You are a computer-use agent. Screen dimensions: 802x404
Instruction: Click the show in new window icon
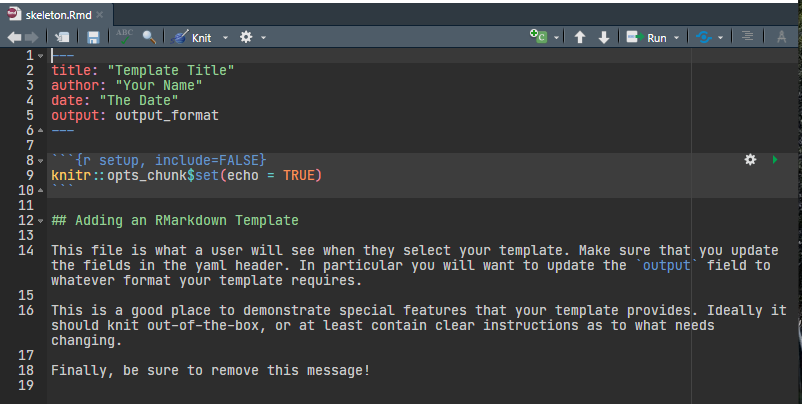point(62,37)
